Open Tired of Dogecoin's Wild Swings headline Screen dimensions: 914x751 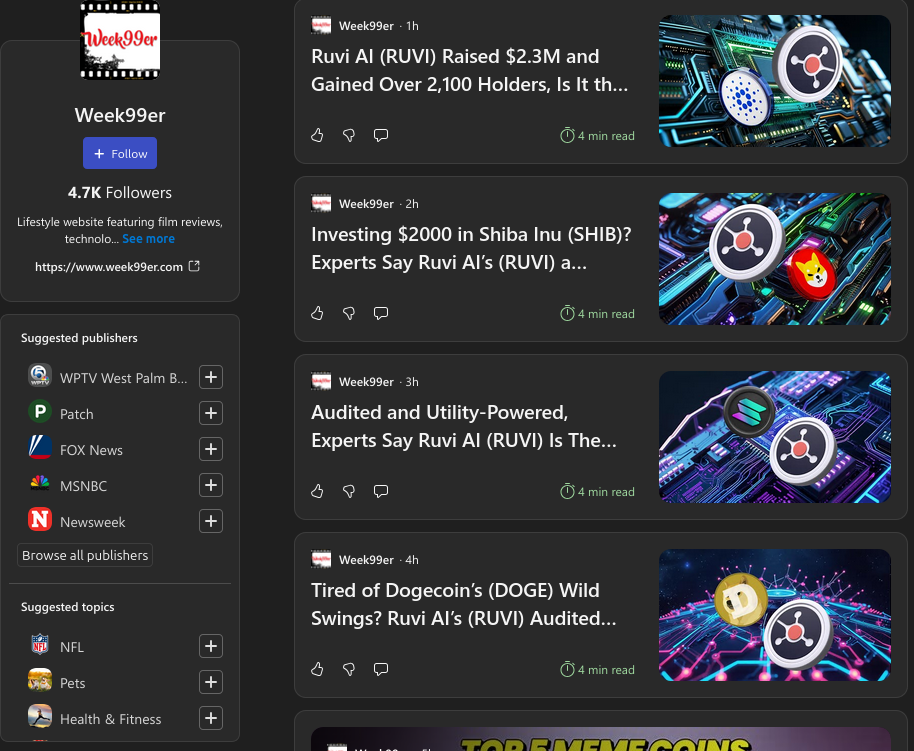coord(464,604)
